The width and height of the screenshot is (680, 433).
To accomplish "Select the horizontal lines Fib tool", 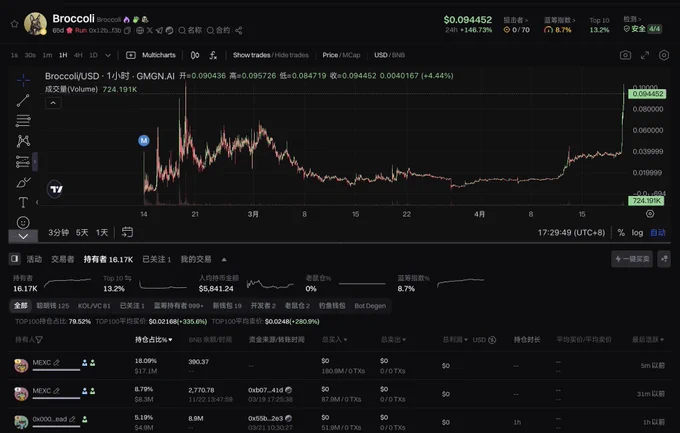I will (x=23, y=121).
